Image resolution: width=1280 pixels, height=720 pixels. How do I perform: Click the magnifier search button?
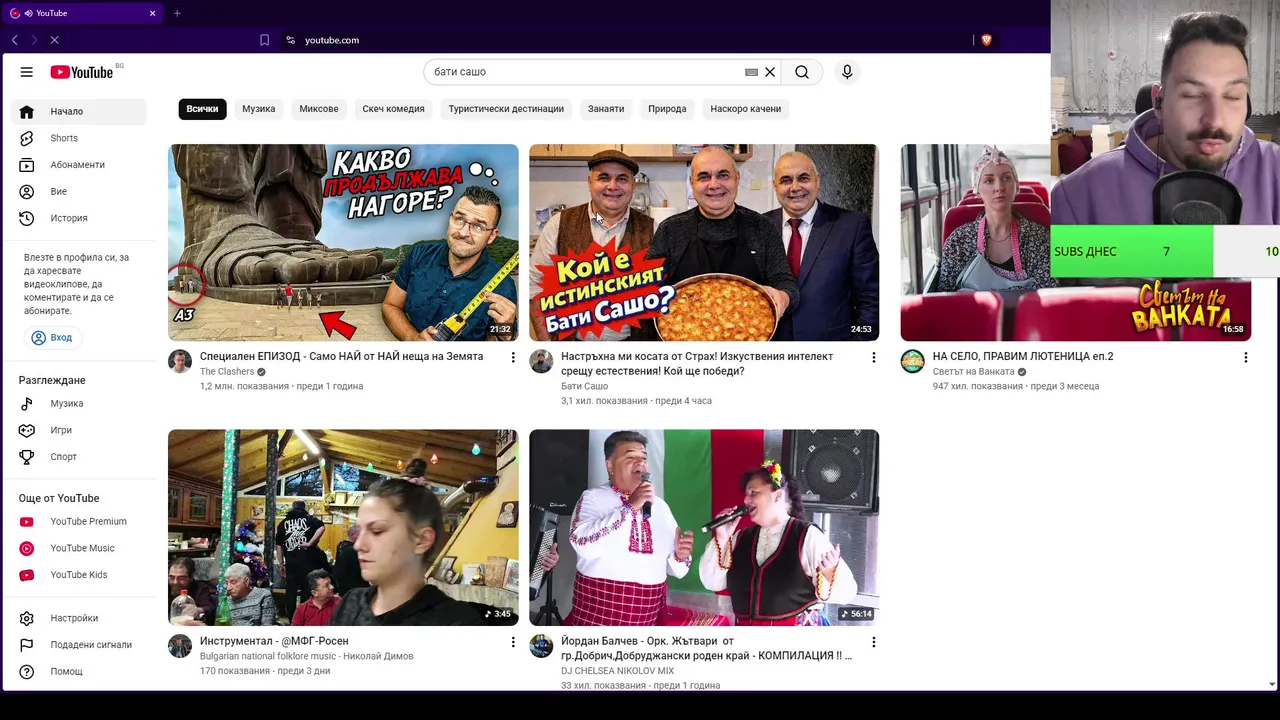[x=802, y=72]
